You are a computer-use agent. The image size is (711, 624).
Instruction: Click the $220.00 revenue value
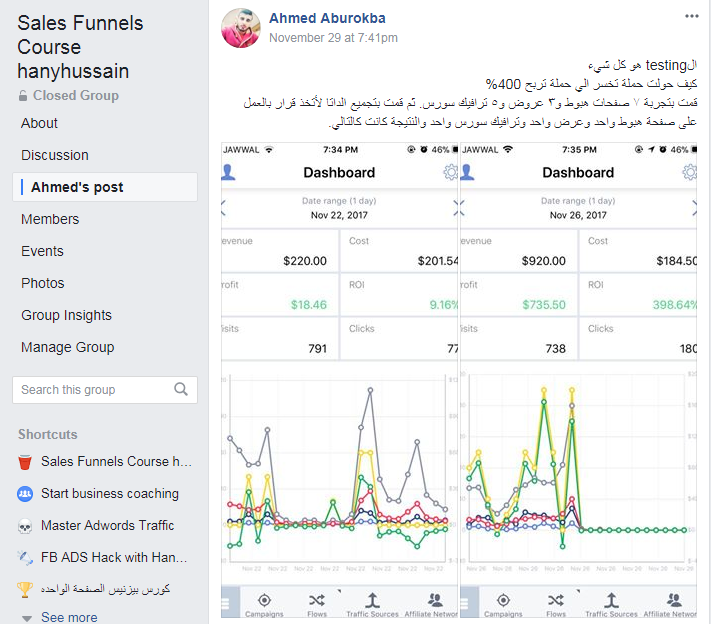(305, 261)
